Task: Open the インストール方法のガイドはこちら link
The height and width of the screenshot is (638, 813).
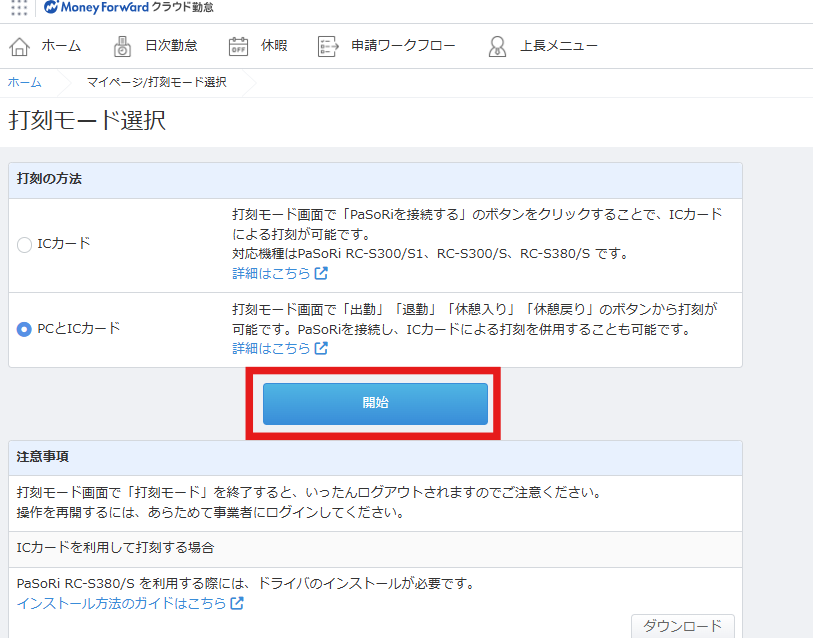Action: pyautogui.click(x=121, y=603)
